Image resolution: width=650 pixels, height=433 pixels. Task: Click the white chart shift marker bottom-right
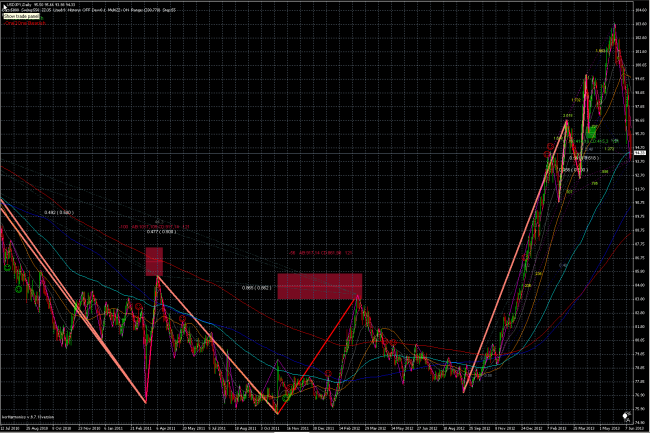[x=626, y=416]
